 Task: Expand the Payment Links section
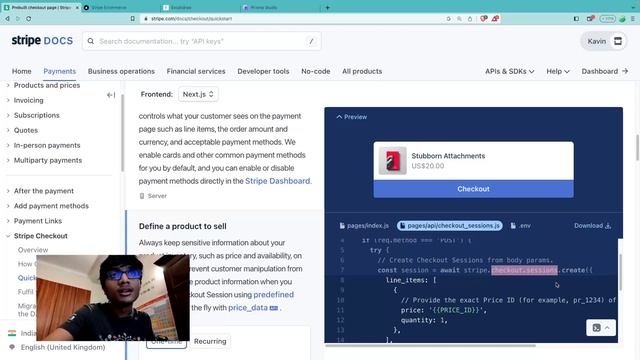coord(8,221)
